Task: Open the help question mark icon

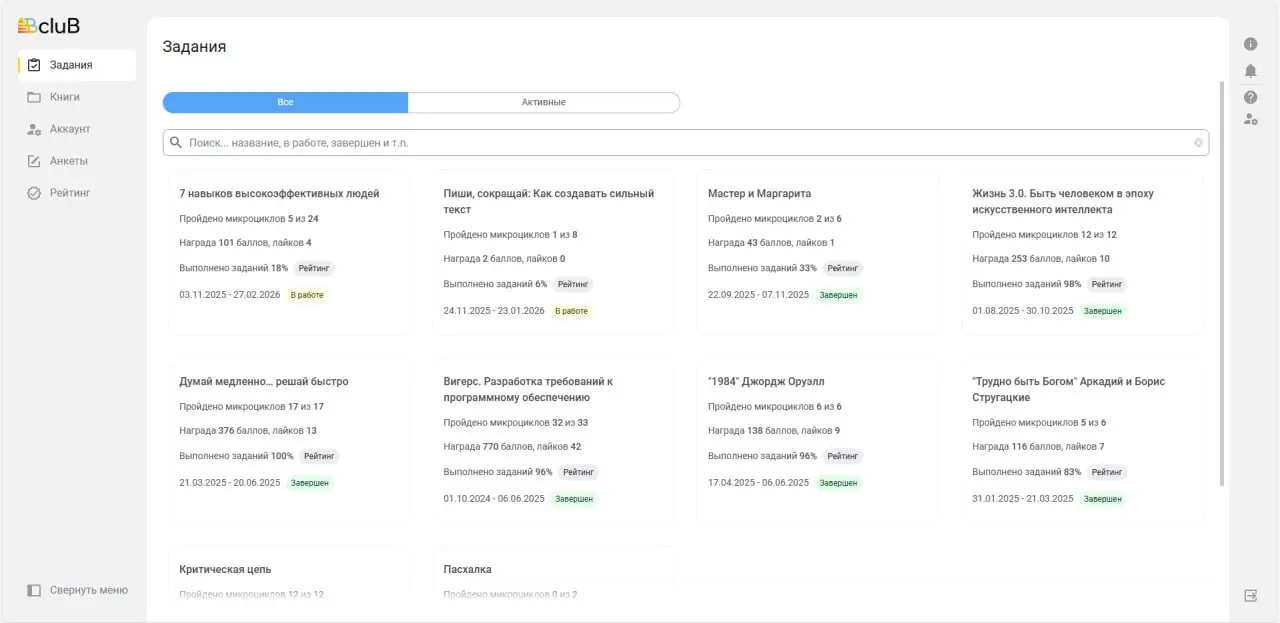Action: (1250, 97)
